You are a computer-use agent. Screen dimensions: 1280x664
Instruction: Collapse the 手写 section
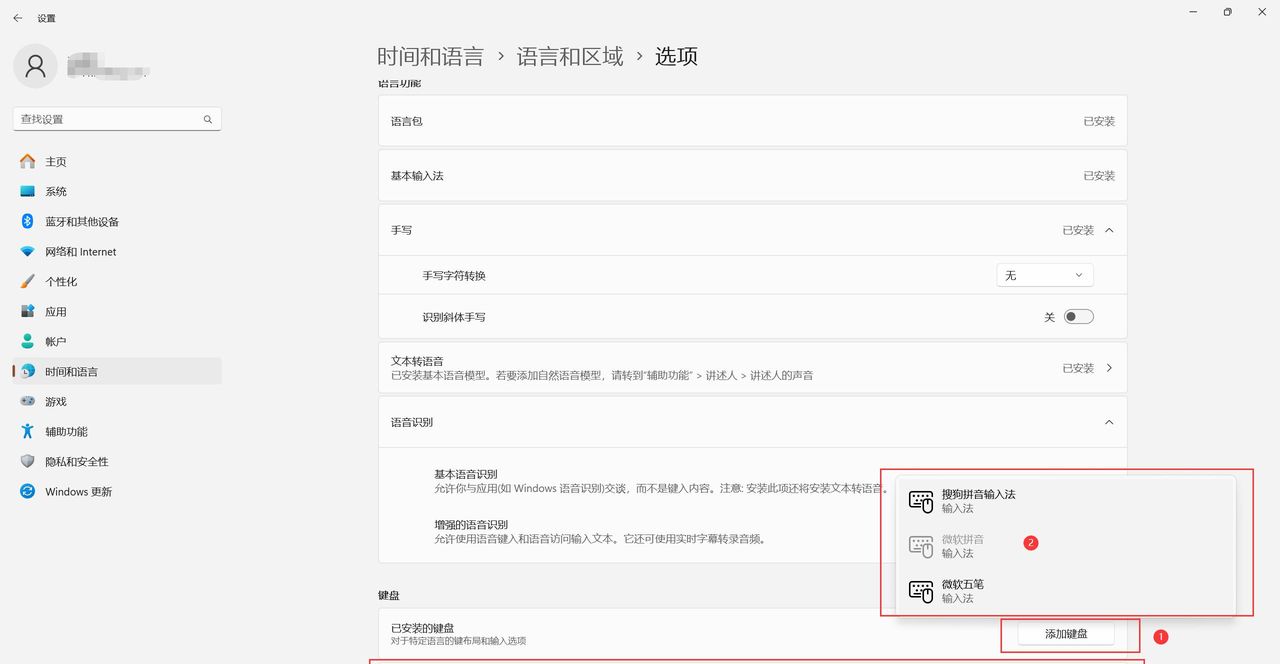(x=1108, y=229)
